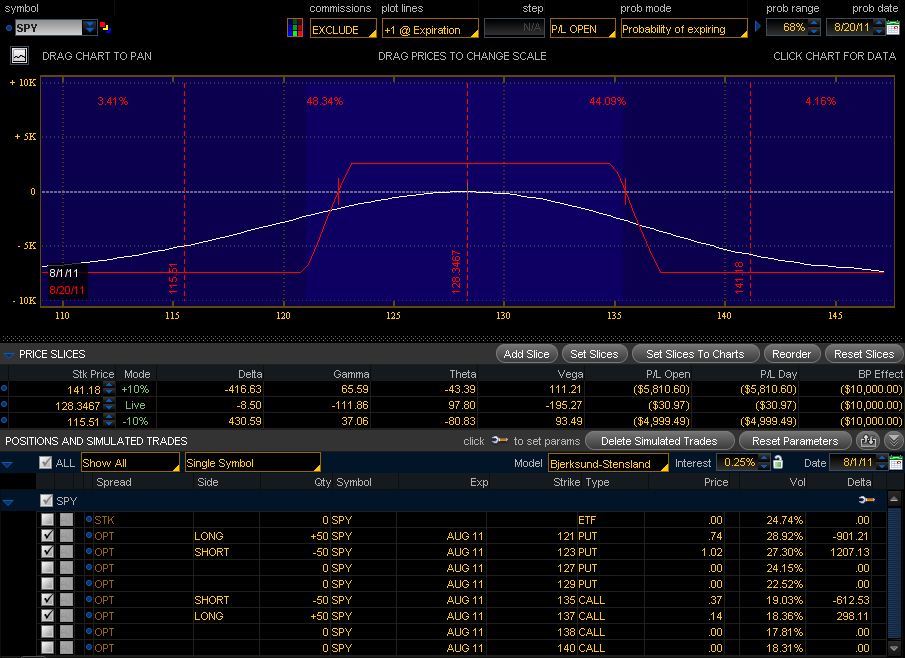The height and width of the screenshot is (658, 905).
Task: Click the blue dot left of the SPY symbol box
Action: [9, 28]
